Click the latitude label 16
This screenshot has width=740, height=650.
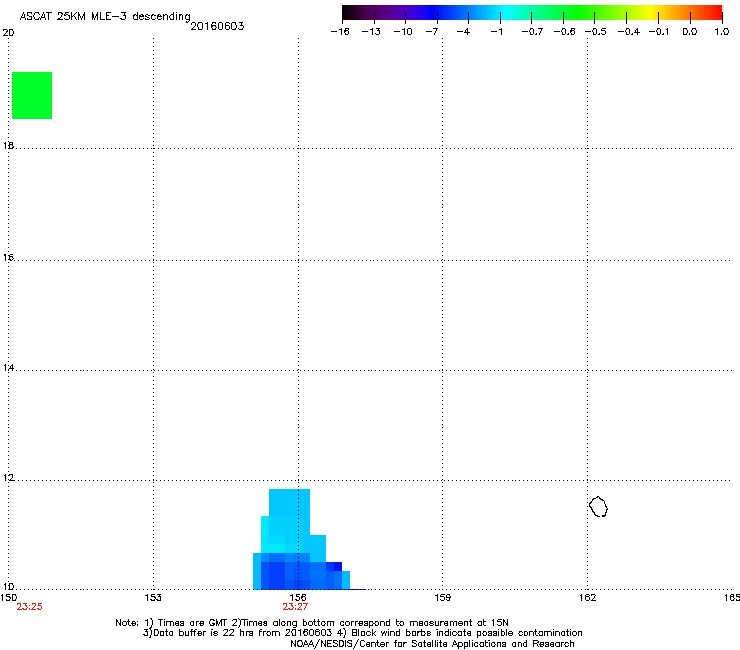tap(8, 257)
